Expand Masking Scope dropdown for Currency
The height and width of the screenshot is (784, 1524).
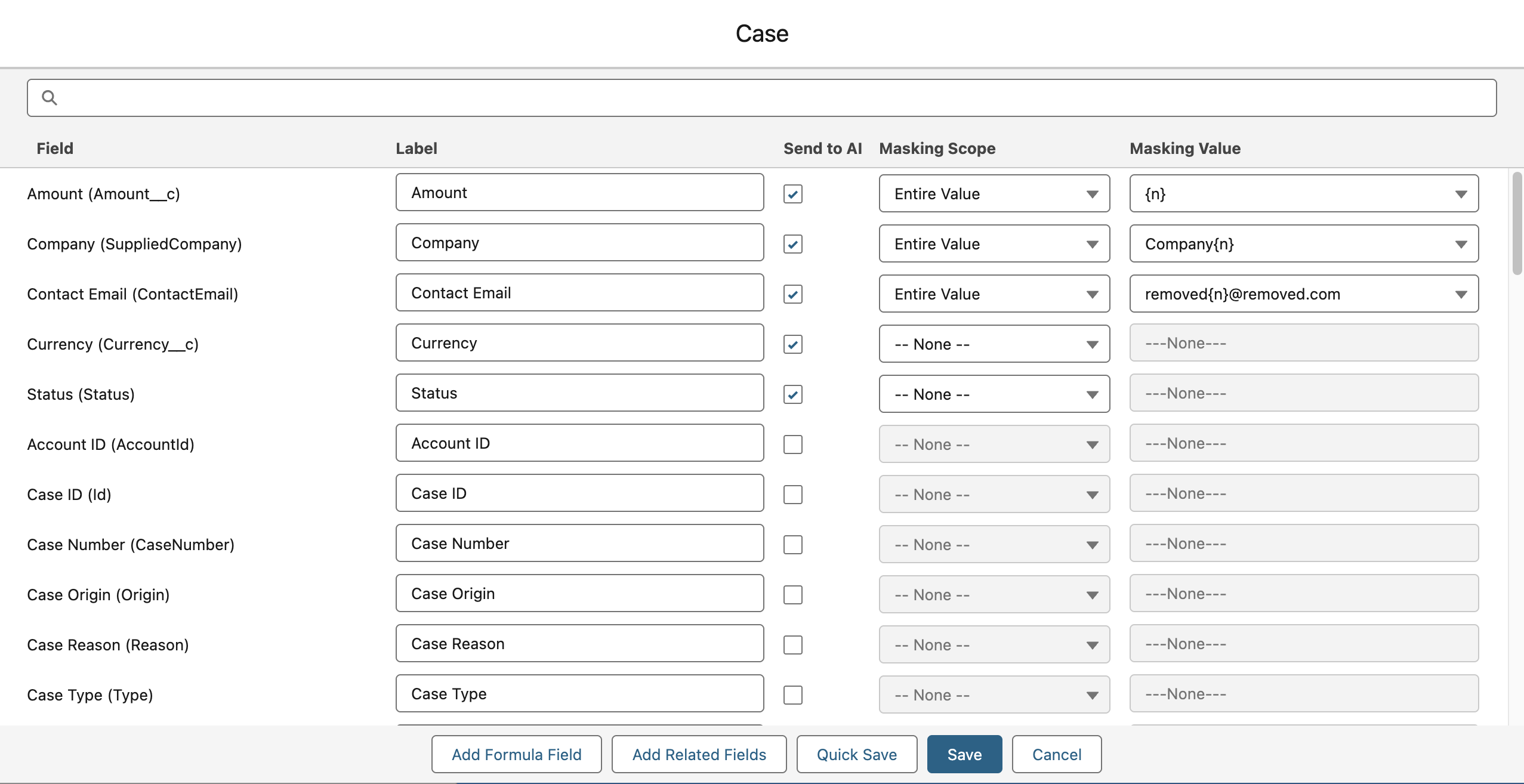[x=994, y=344]
